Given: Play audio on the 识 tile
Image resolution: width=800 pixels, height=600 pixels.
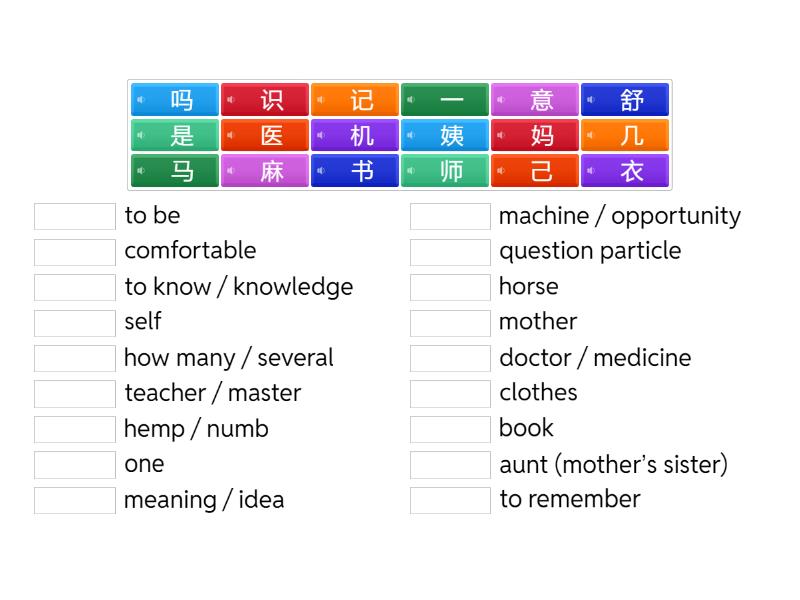Looking at the screenshot, I should (231, 100).
